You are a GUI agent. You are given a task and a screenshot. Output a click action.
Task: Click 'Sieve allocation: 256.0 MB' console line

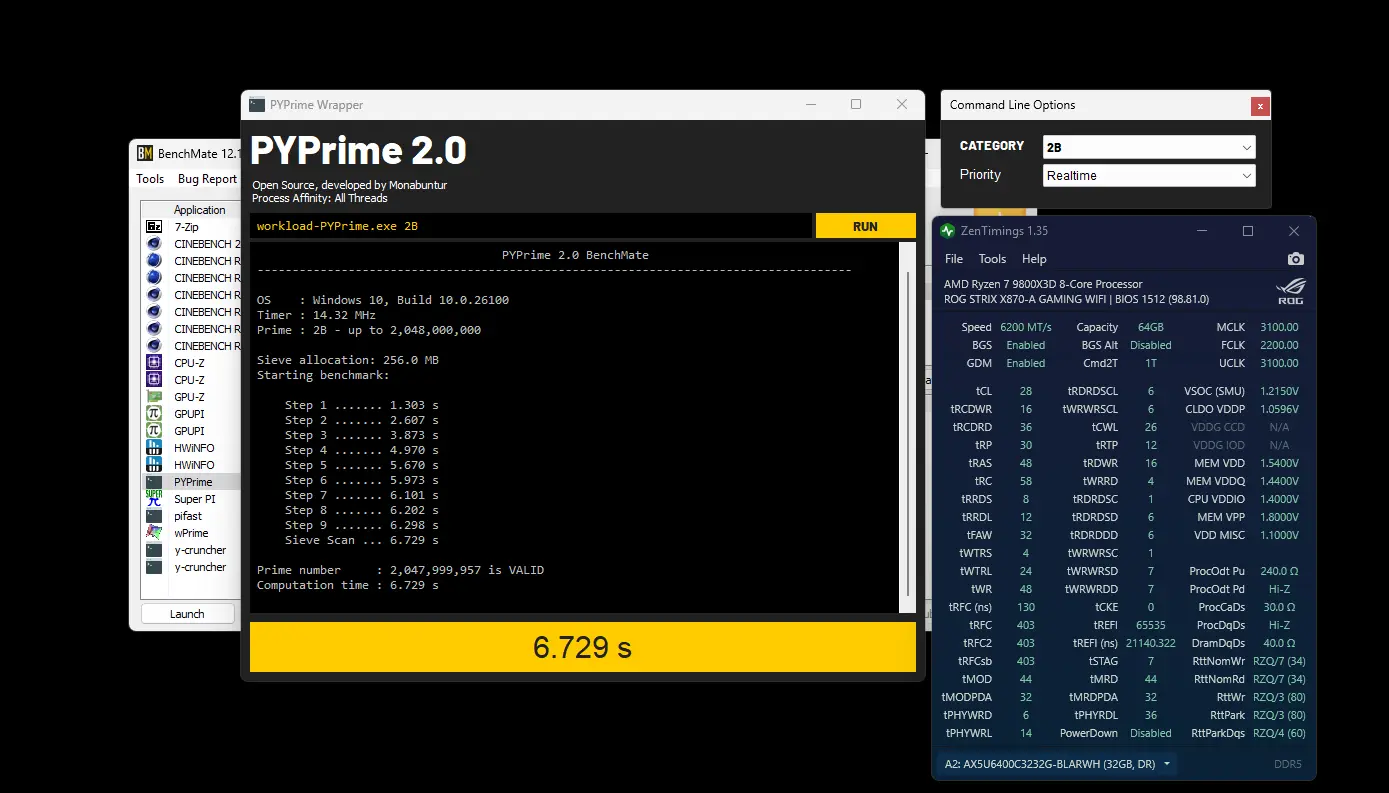[x=348, y=360]
